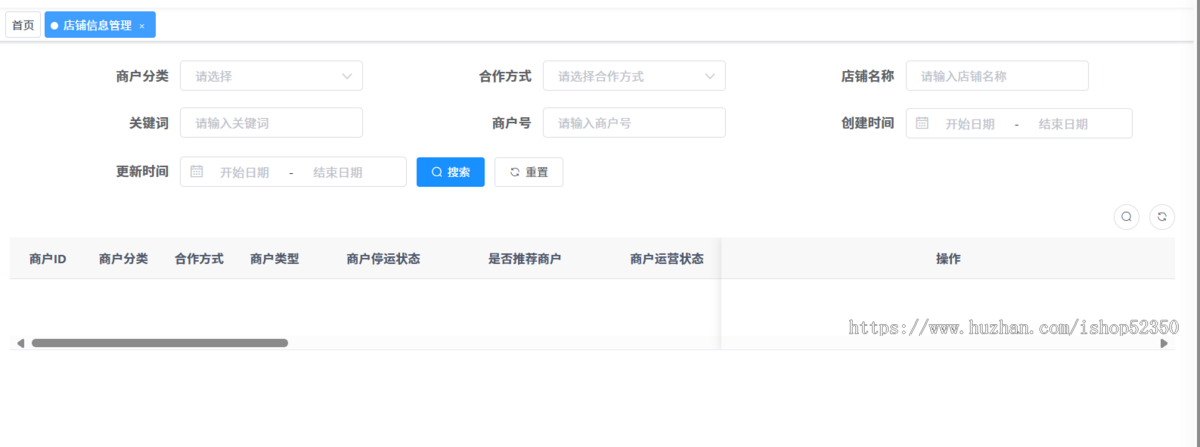
Task: Click the 商户运营状态 column header
Action: 667,259
